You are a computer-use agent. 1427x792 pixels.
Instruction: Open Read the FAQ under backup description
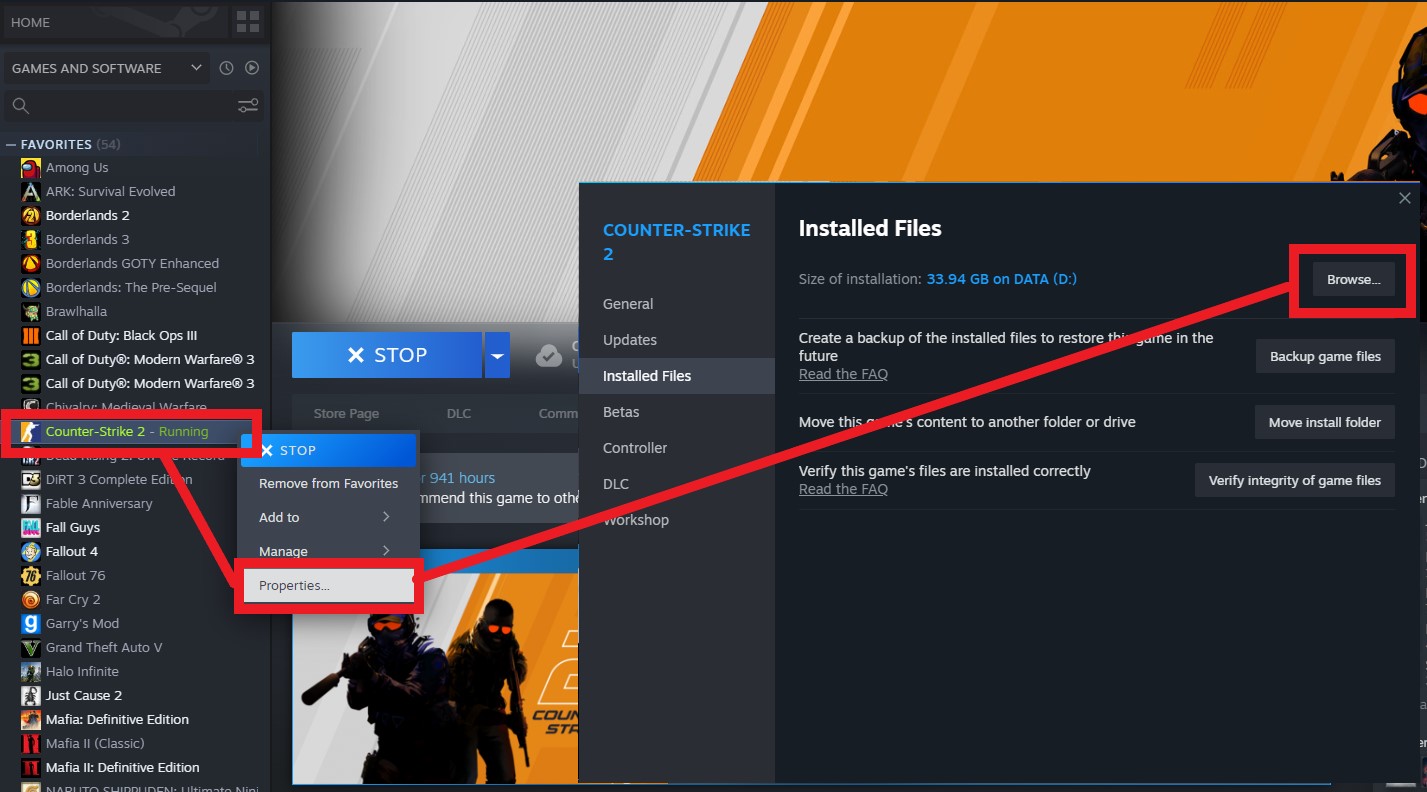tap(843, 374)
